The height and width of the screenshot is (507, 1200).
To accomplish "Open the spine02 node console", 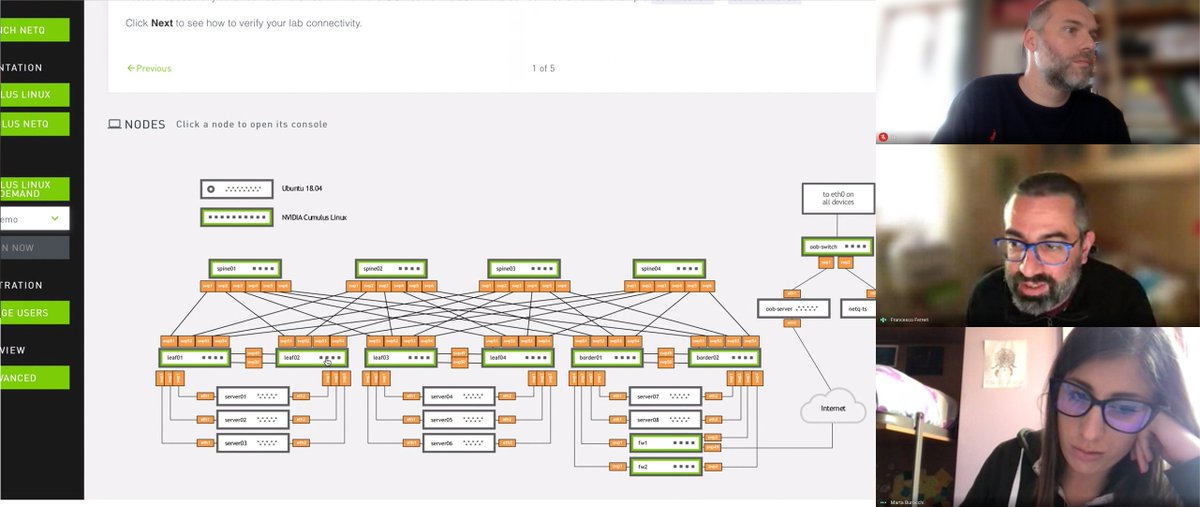I will 391,268.
